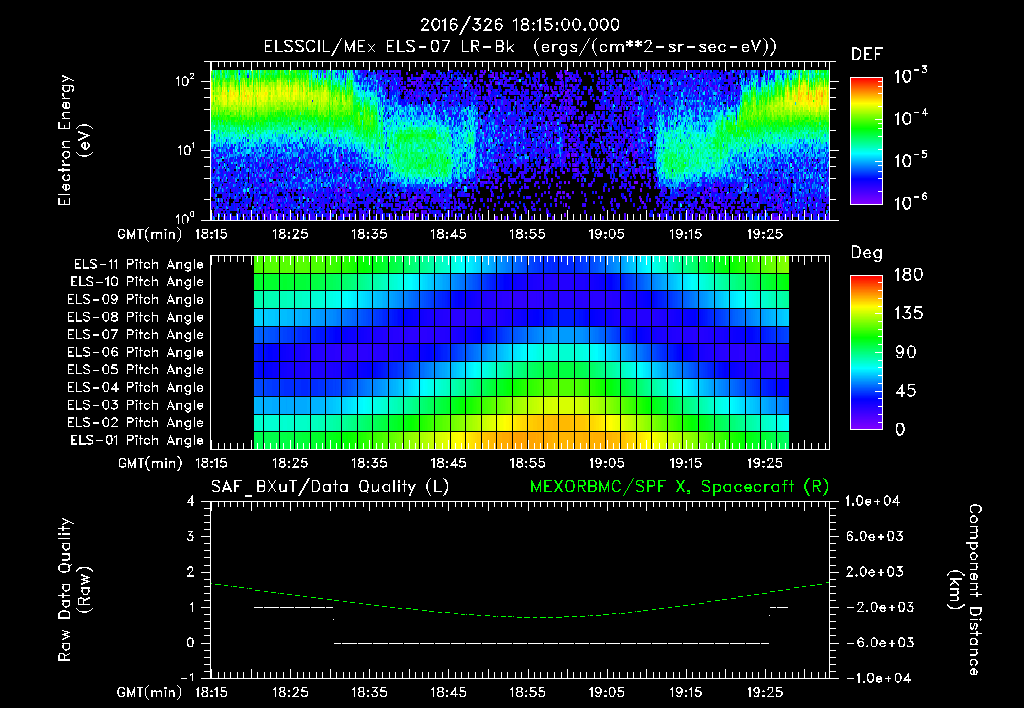This screenshot has width=1024, height=708.
Task: Click the 2 tick on Raw Data Quality axis
Action: pyautogui.click(x=191, y=571)
